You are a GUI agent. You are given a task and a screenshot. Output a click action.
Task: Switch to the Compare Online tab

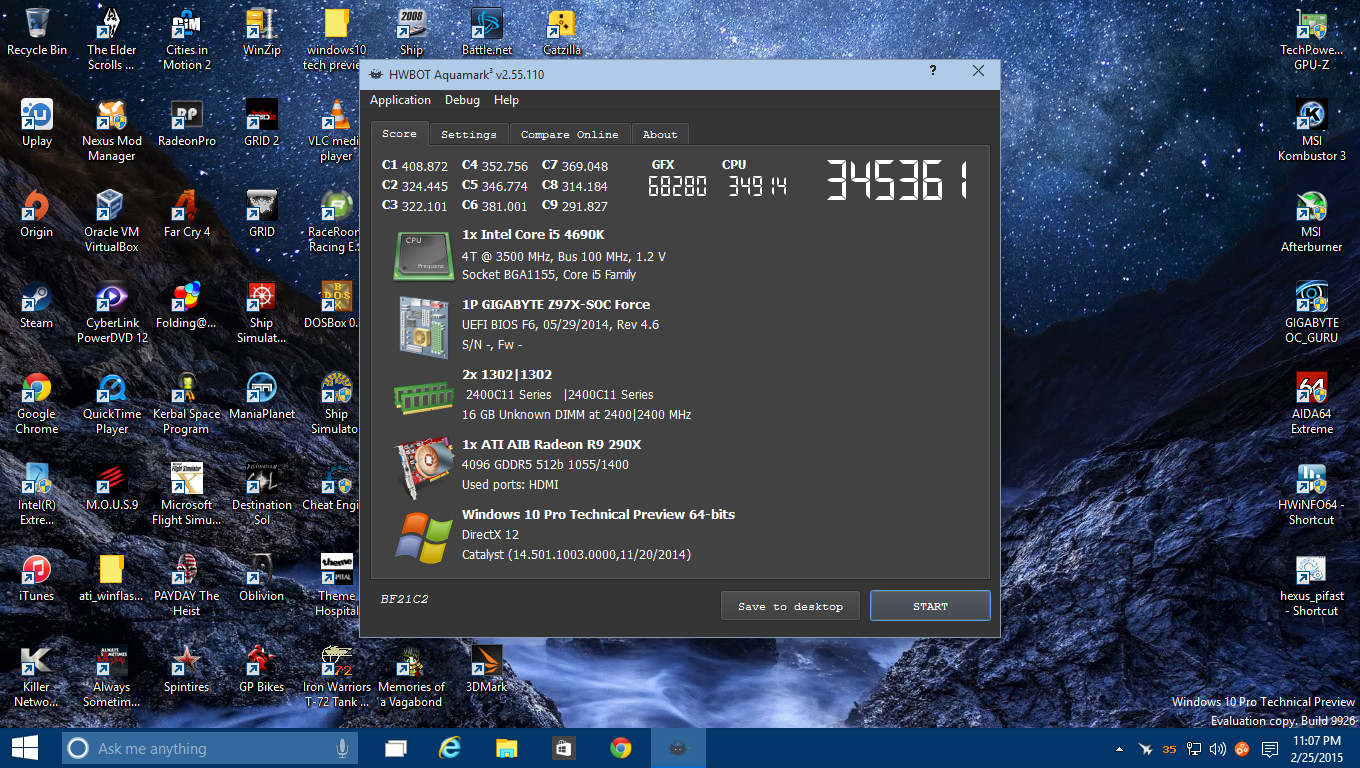[x=569, y=134]
